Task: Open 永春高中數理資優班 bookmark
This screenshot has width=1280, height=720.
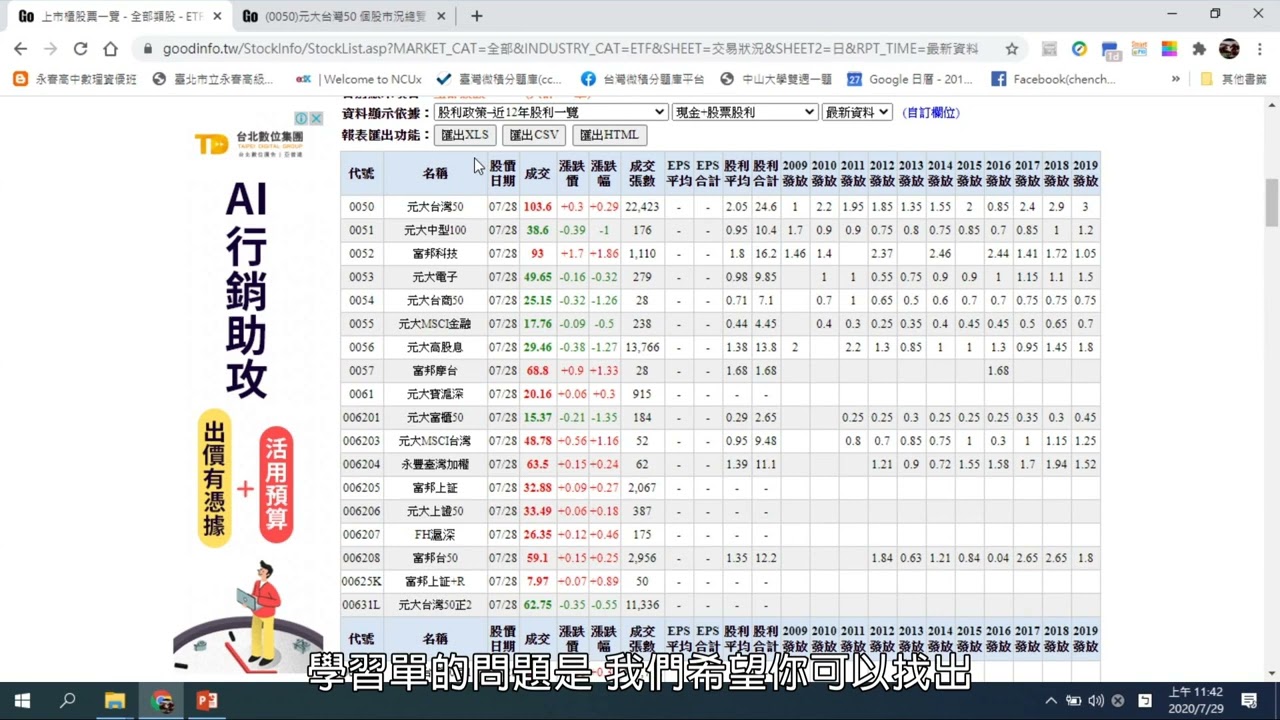Action: pos(75,79)
